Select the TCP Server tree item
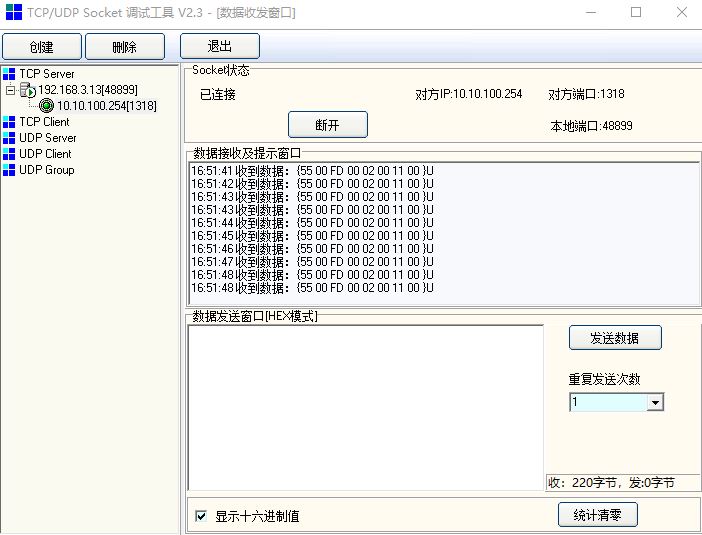This screenshot has width=702, height=535. pyautogui.click(x=47, y=74)
